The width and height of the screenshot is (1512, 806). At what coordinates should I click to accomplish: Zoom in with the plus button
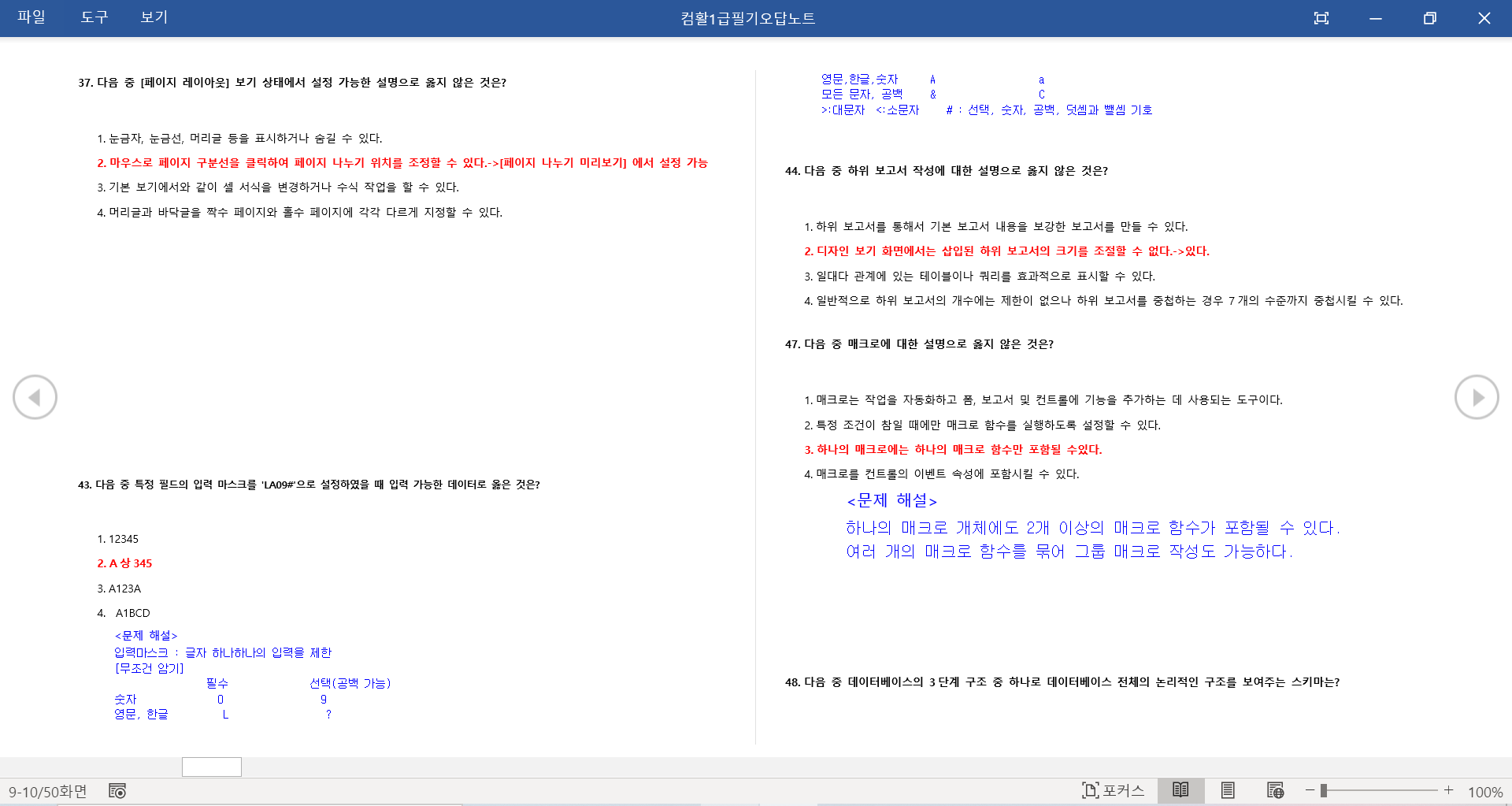[x=1448, y=790]
